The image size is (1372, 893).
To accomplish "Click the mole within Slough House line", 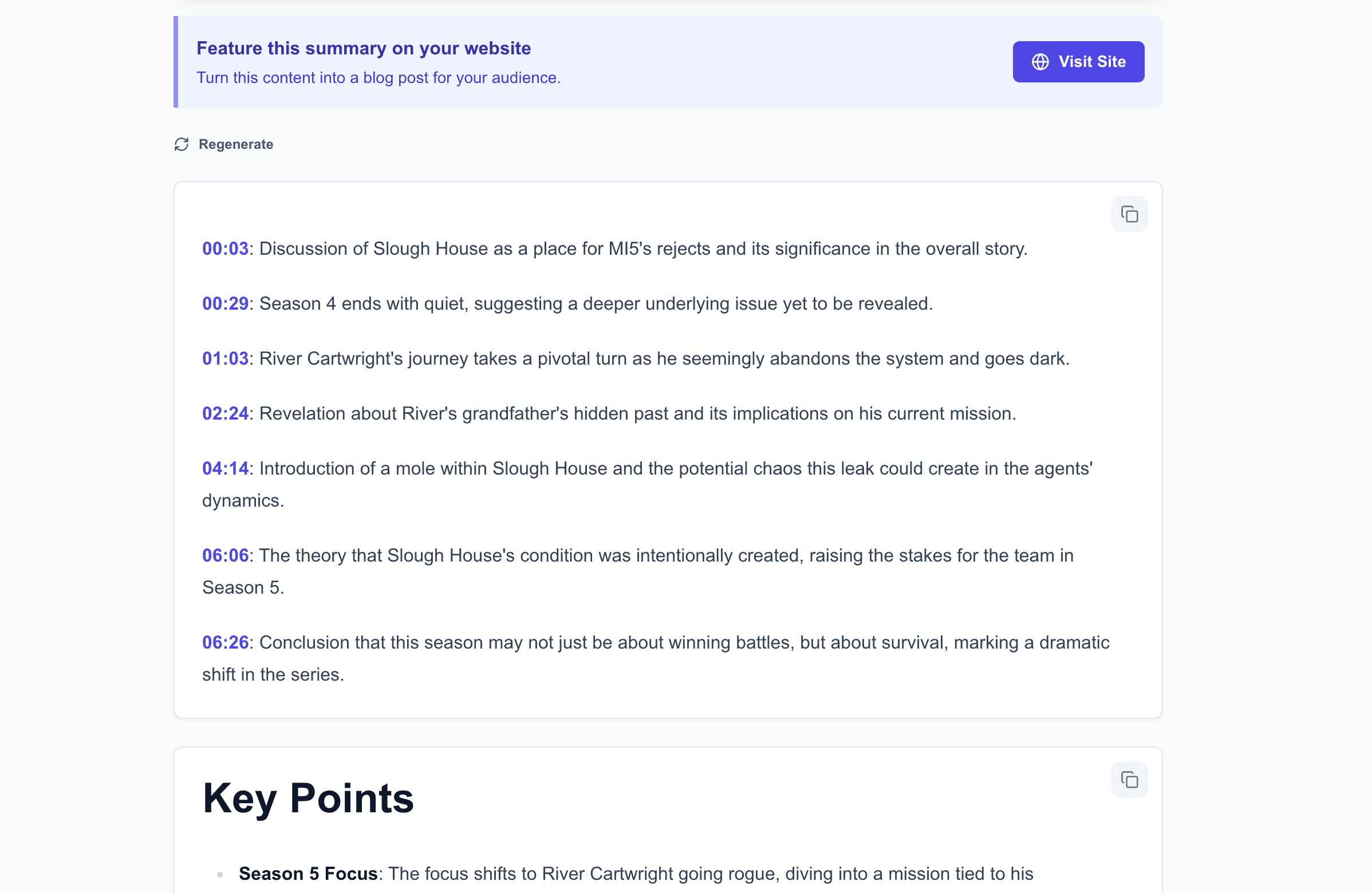I will 675,468.
